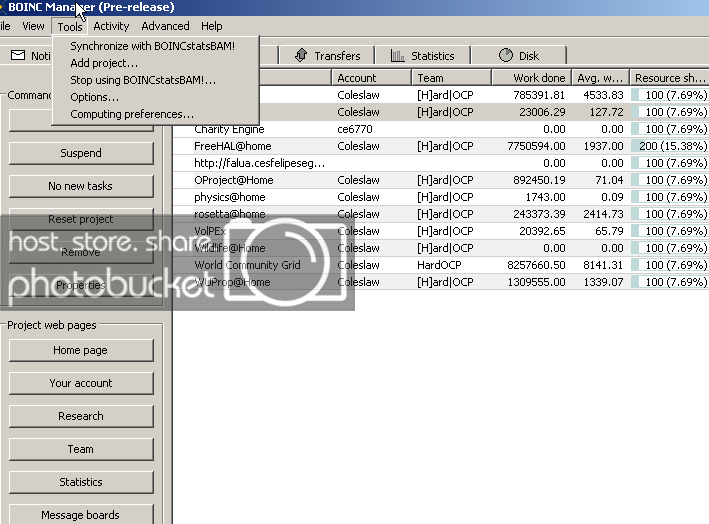Click the Disk tab pie icon
This screenshot has width=709, height=524.
pos(505,56)
